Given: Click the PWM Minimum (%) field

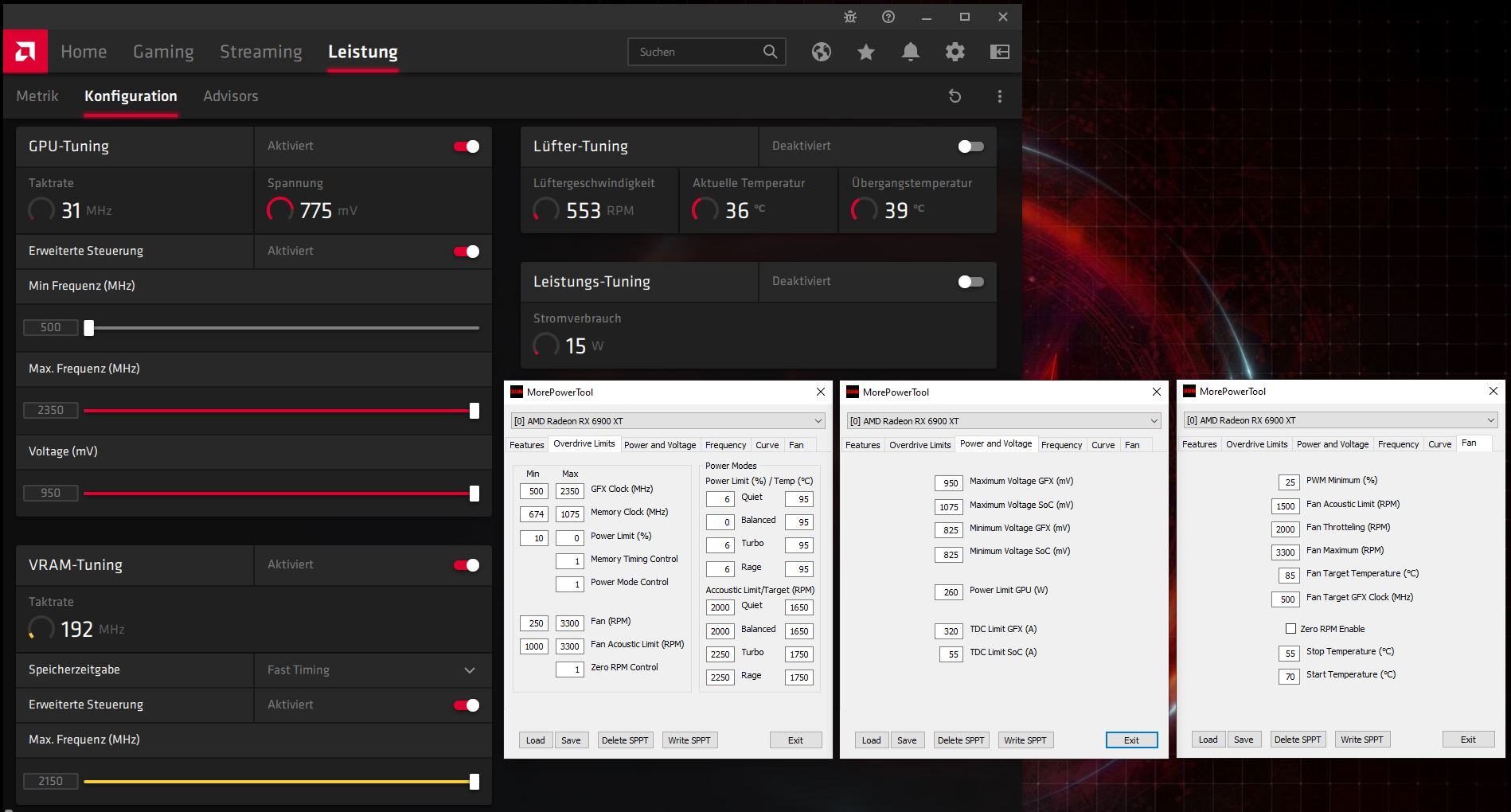Looking at the screenshot, I should 1289,482.
